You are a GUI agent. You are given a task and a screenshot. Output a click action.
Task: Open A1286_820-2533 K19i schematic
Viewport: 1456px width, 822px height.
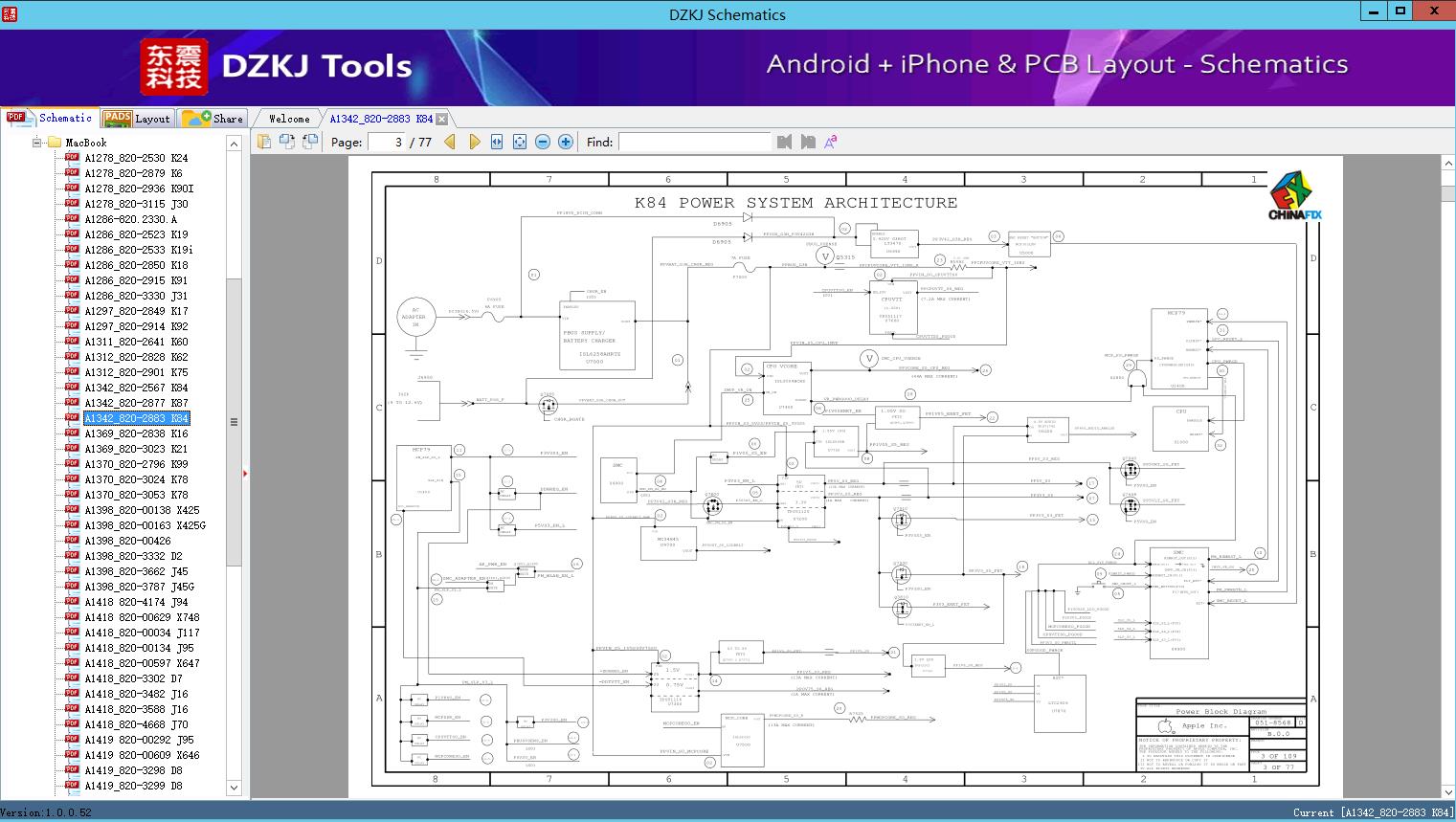139,250
